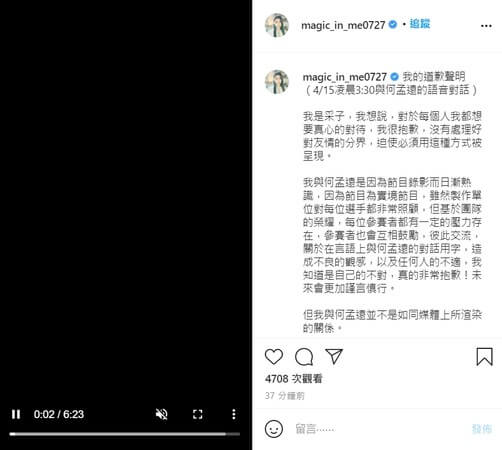Open post options three-dot menu
502x450 pixels.
pos(486,26)
